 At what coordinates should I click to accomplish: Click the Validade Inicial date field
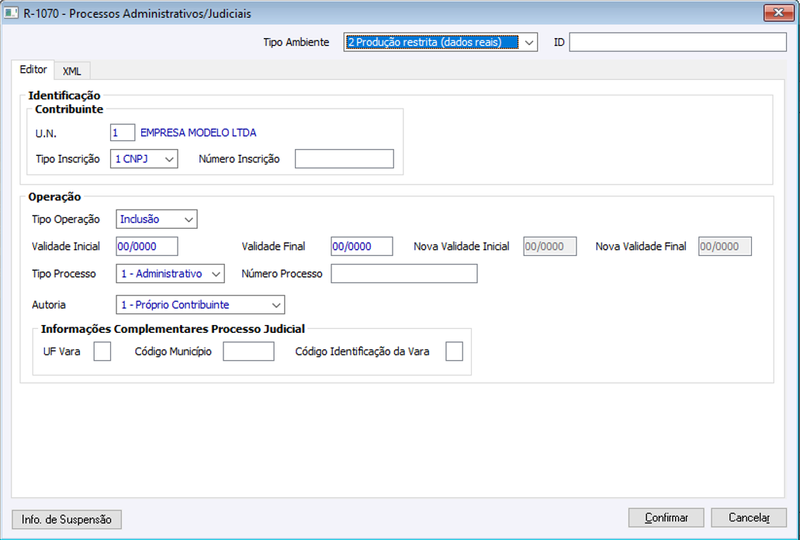147,247
